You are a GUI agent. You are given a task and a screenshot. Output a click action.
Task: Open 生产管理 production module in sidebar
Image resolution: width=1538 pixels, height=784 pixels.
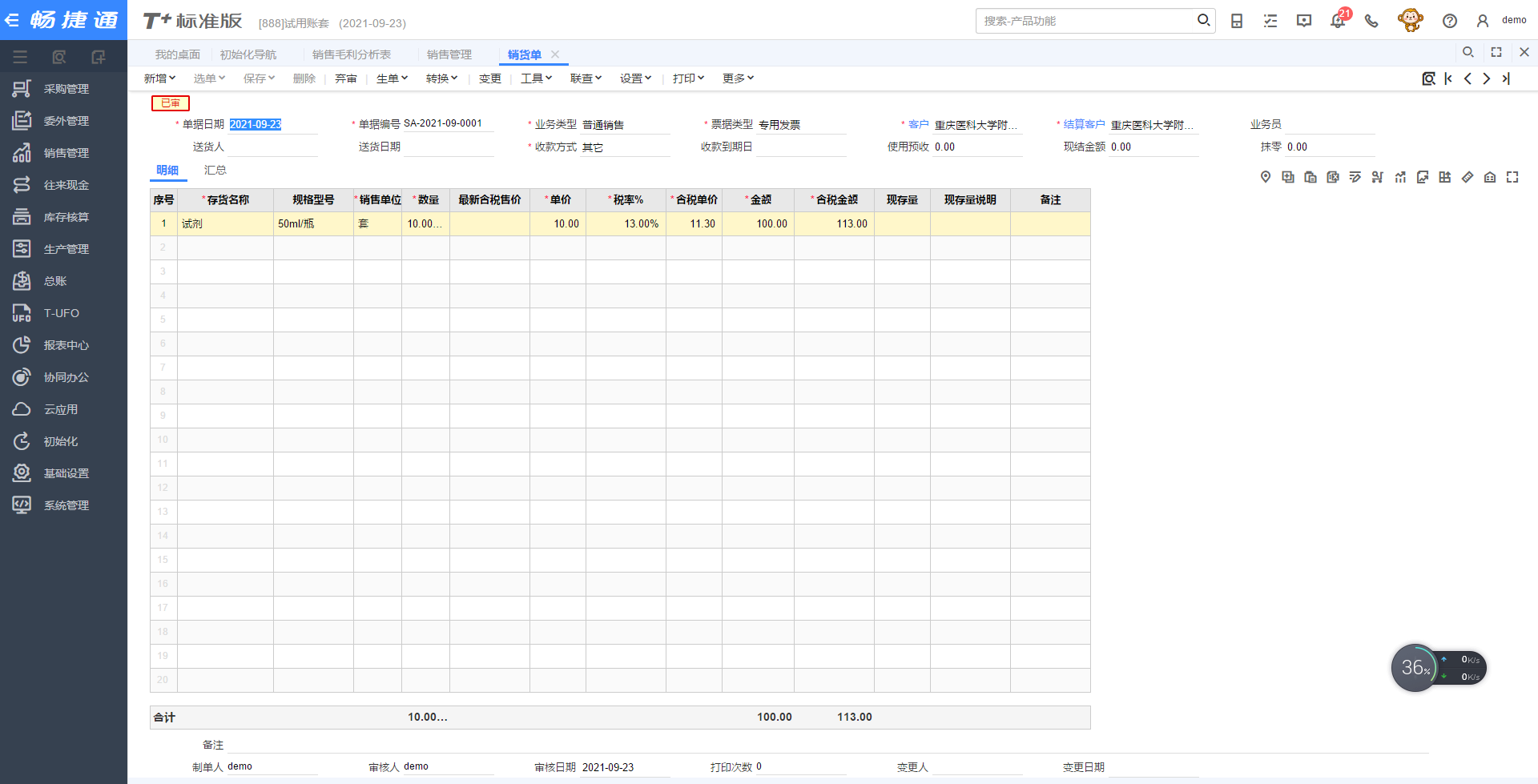point(64,249)
